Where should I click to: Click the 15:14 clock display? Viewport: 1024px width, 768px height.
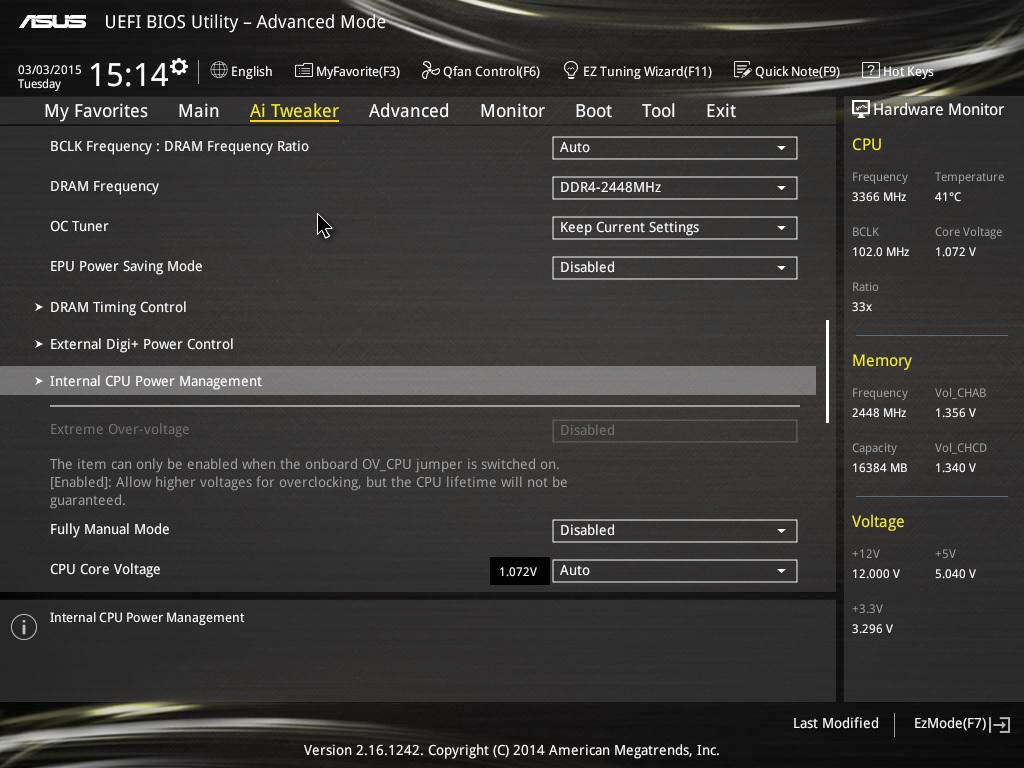click(x=129, y=74)
